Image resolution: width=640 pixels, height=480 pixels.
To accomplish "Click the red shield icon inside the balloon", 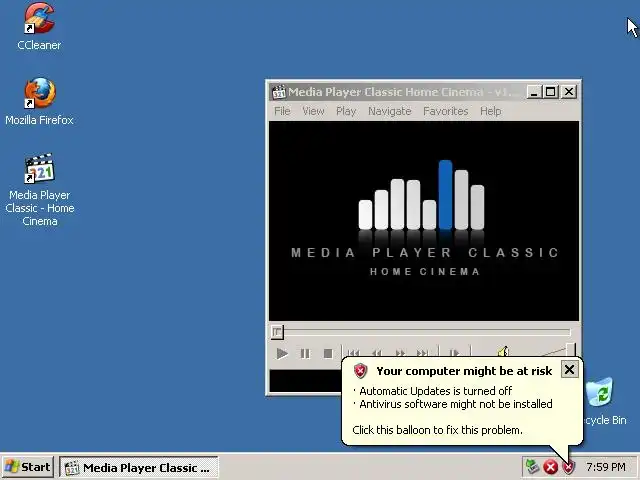I will click(x=360, y=371).
